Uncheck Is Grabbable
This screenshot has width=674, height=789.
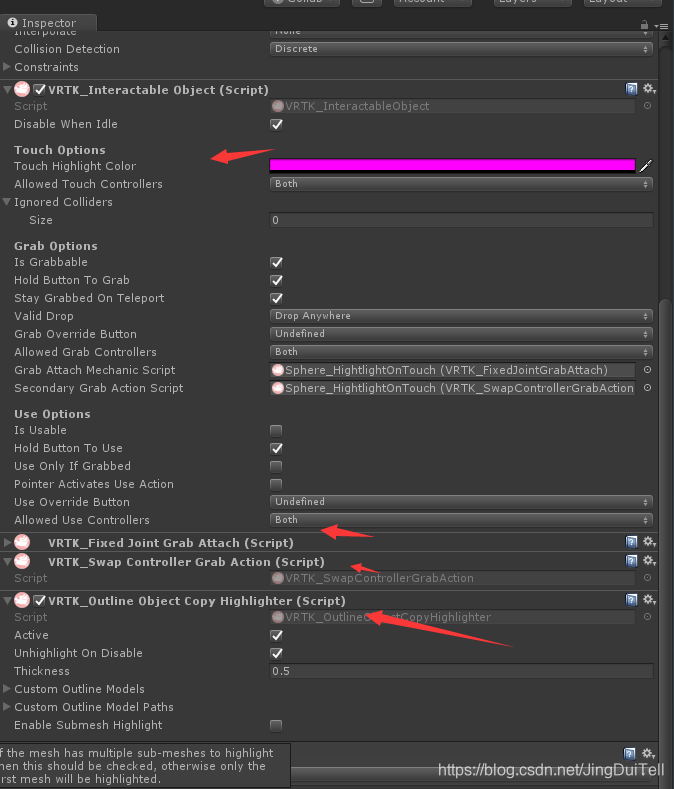pos(276,262)
